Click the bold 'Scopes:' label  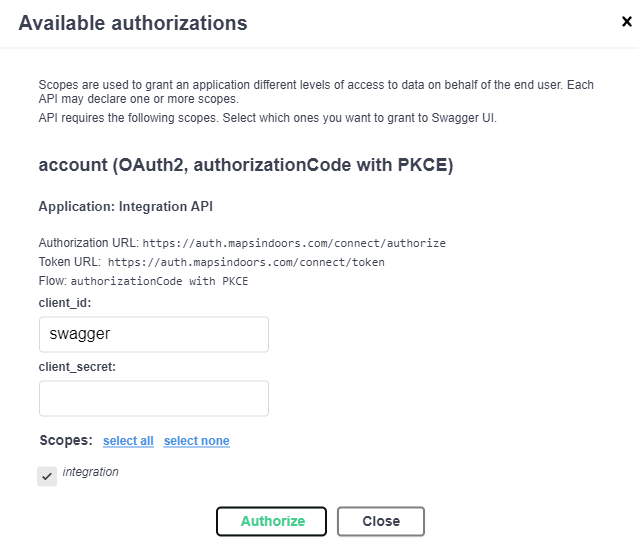coord(66,440)
